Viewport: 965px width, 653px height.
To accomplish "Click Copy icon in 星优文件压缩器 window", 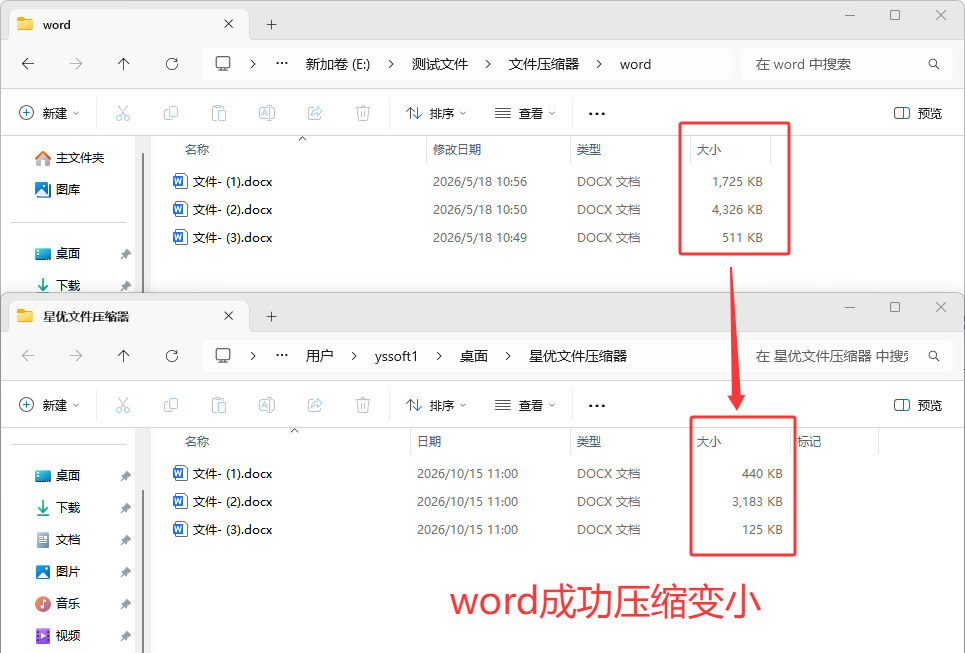I will (x=171, y=405).
